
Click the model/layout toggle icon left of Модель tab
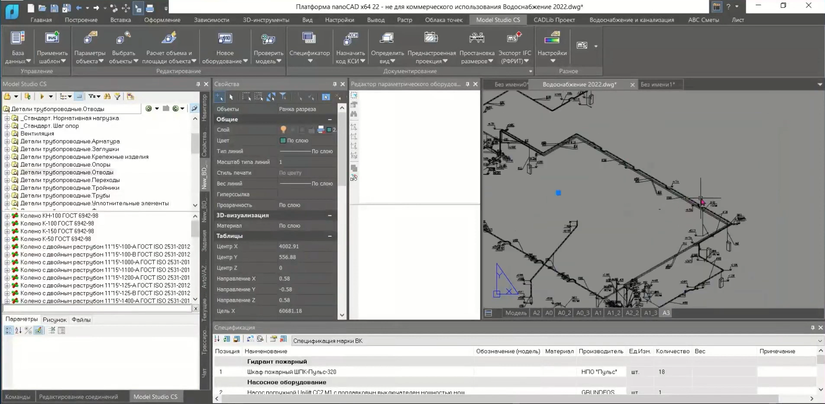(x=488, y=313)
